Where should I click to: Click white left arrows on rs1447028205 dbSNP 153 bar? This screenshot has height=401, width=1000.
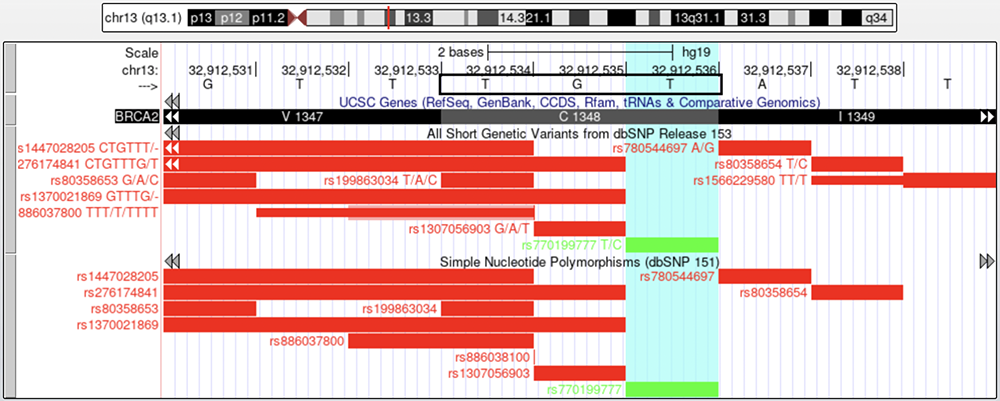173,148
